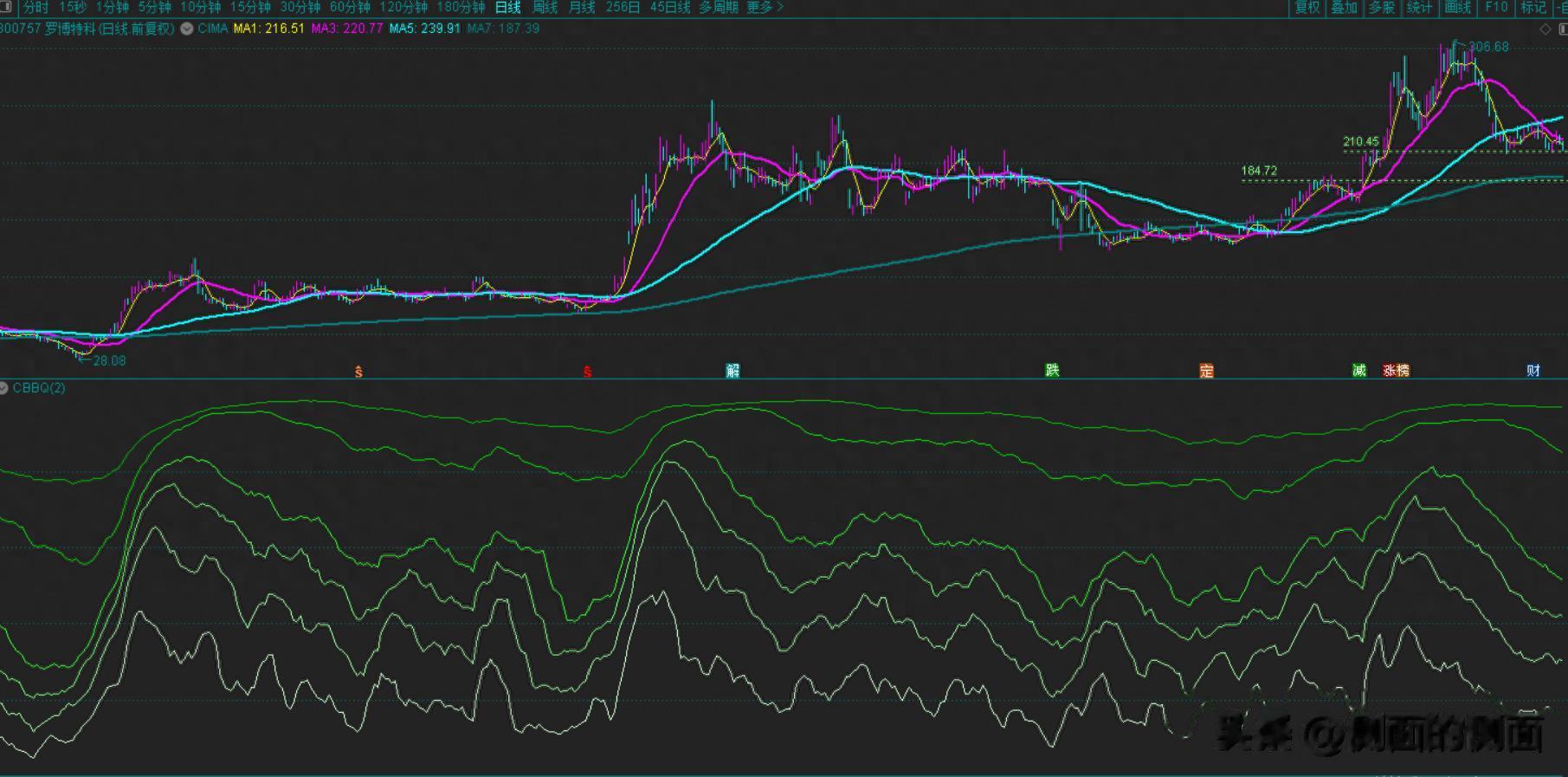Viewport: 1568px width, 777px height.
Task: Click the 复权 adjustment button
Action: [x=1307, y=7]
